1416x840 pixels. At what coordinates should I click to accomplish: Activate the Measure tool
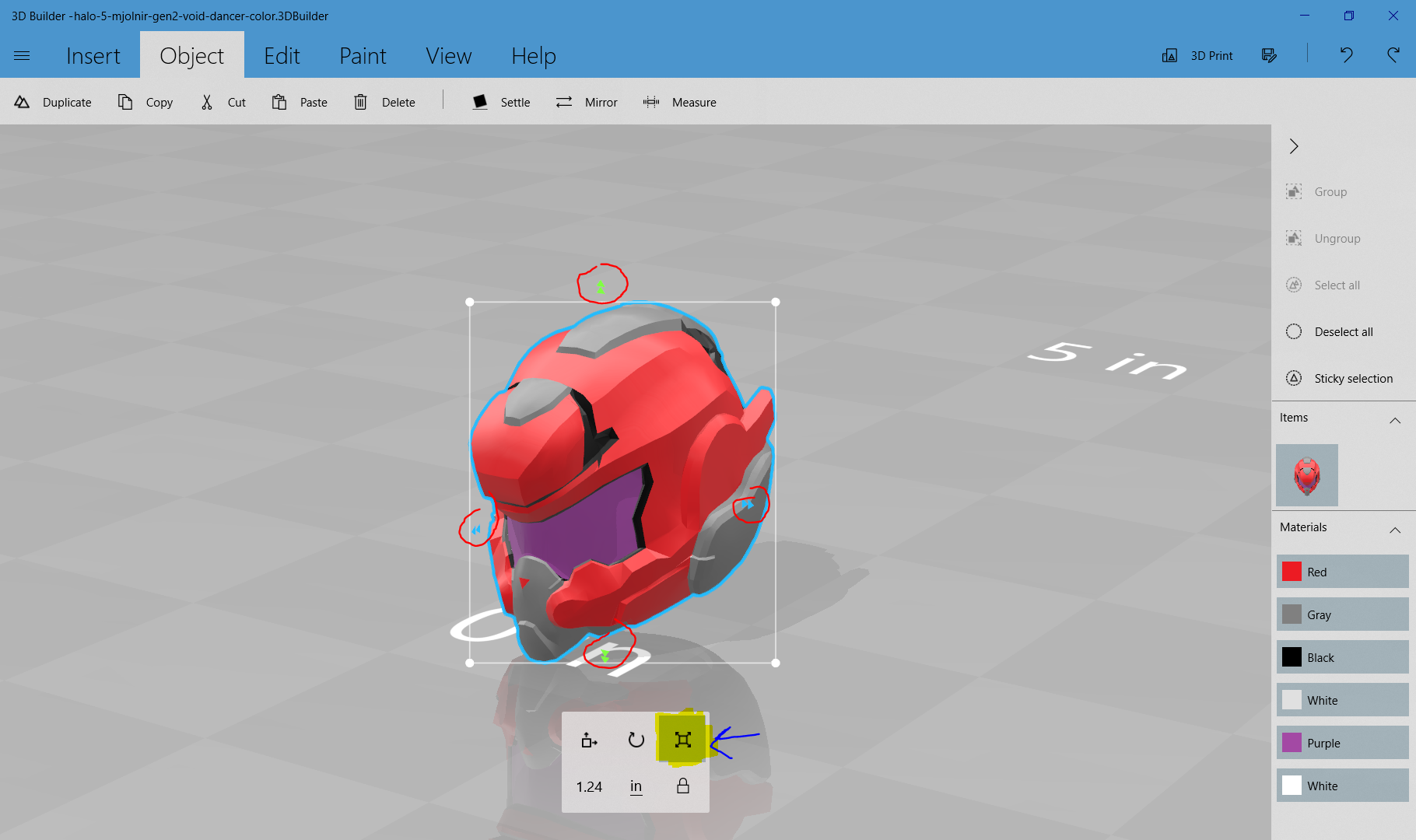tap(680, 102)
